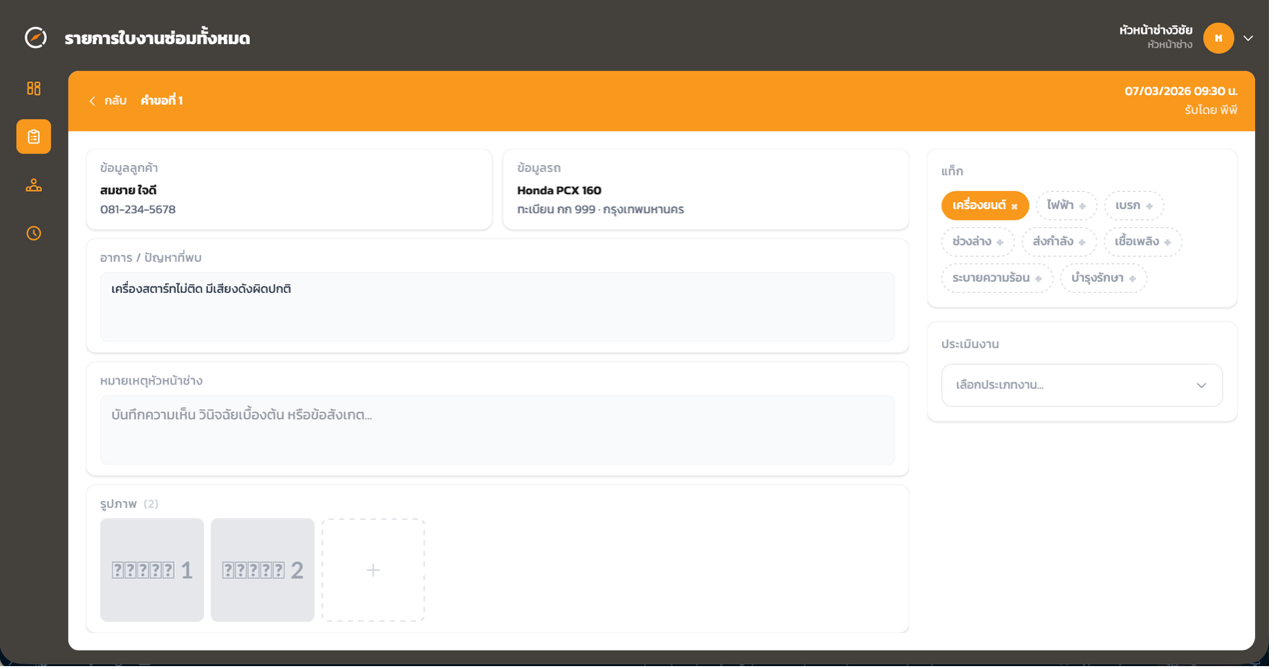Go back using the กลับ button

pyautogui.click(x=108, y=101)
